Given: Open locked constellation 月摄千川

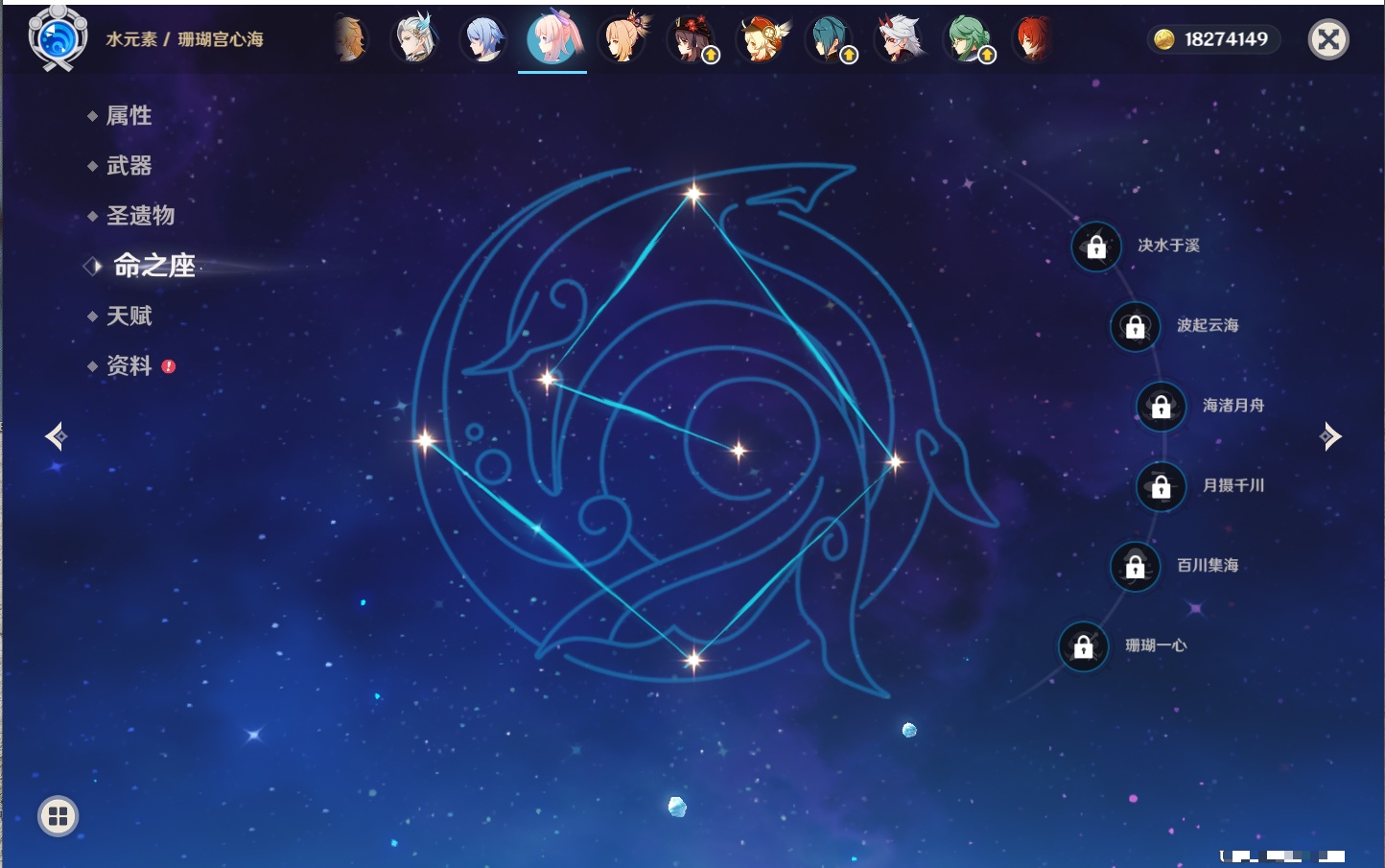Looking at the screenshot, I should point(1162,486).
